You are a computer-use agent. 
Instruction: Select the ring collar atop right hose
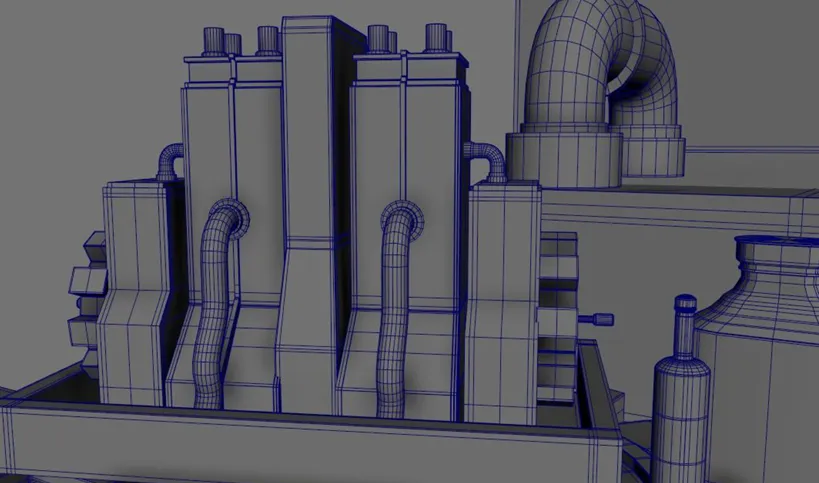tap(405, 219)
